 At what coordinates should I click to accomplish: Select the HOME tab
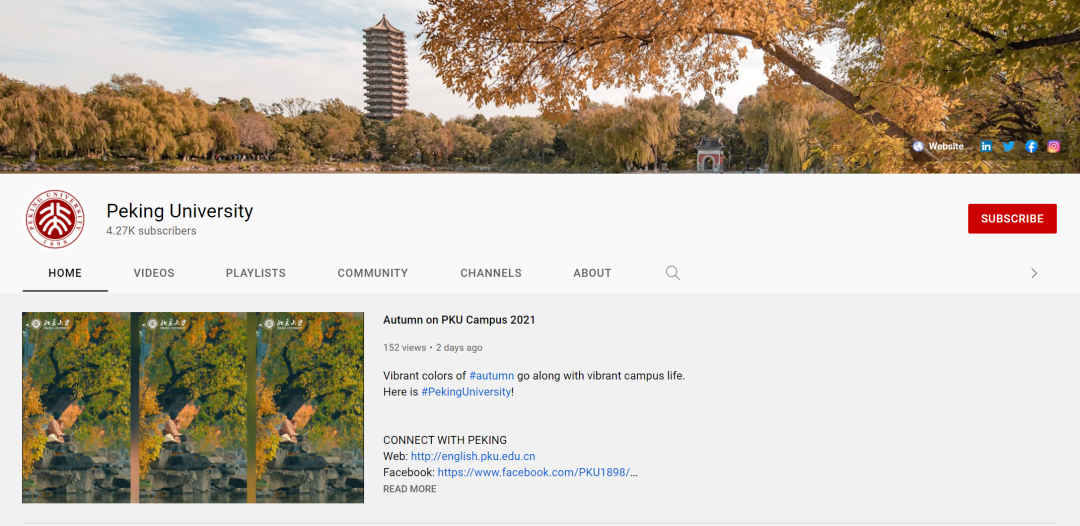[x=65, y=273]
